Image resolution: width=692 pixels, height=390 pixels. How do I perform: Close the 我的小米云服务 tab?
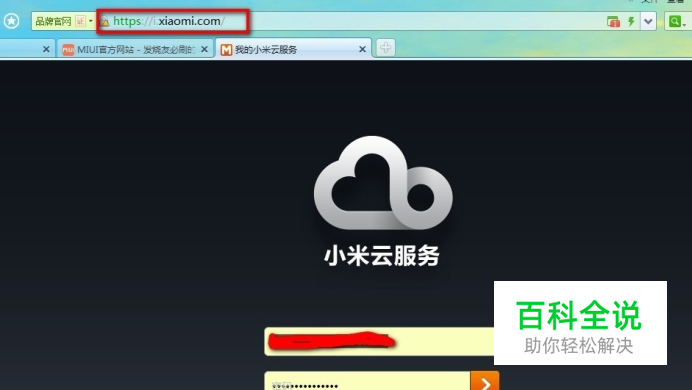click(x=362, y=49)
